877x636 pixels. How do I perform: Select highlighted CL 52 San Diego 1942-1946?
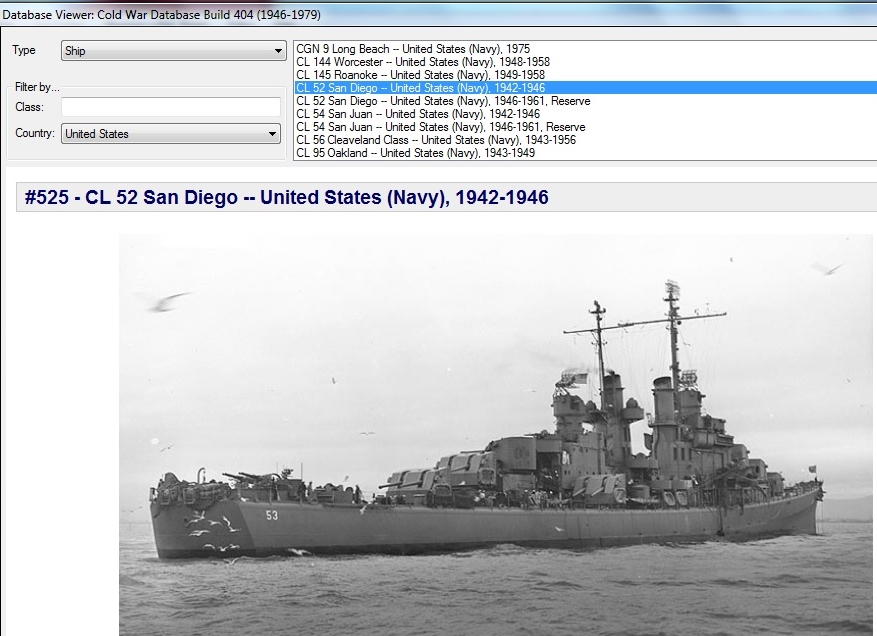[x=586, y=88]
